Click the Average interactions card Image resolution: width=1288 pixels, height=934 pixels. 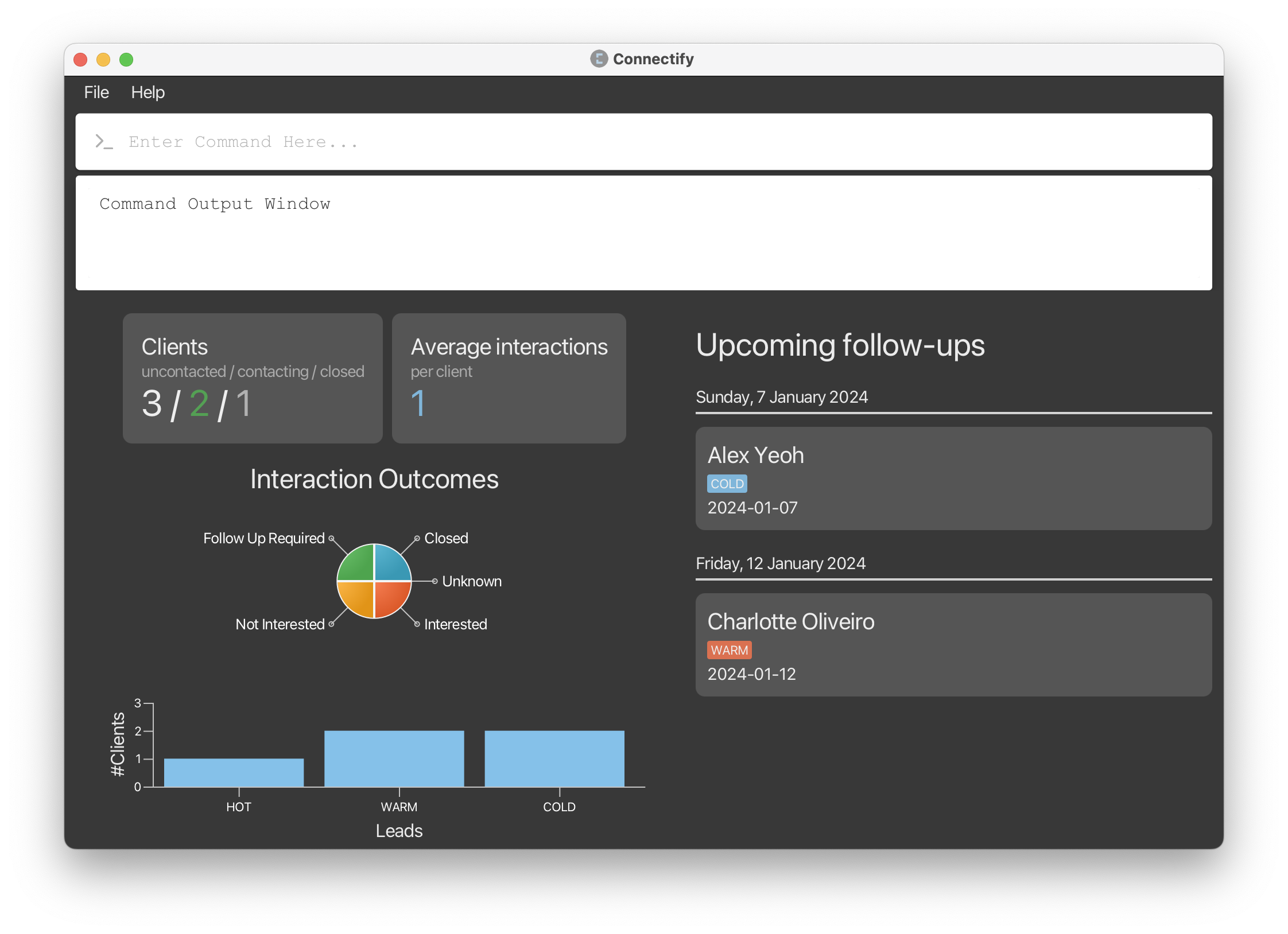(509, 378)
